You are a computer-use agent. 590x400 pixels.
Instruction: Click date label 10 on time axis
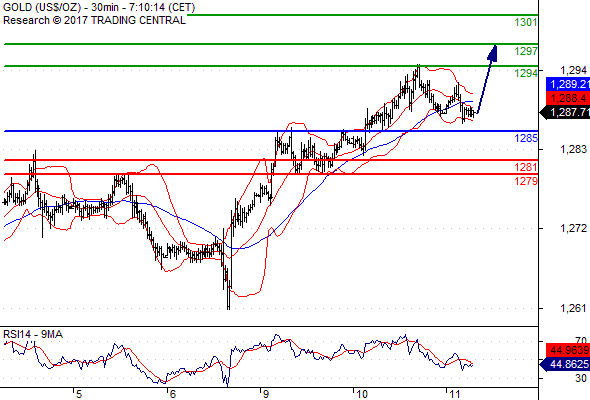coord(362,394)
